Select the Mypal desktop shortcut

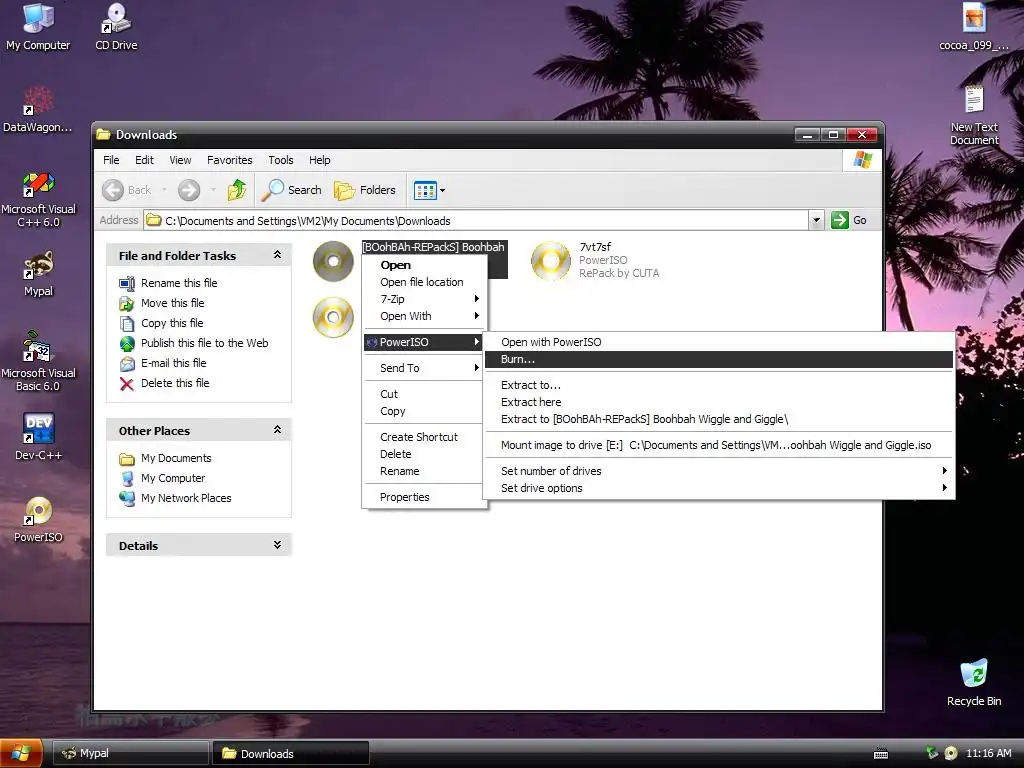click(x=38, y=274)
